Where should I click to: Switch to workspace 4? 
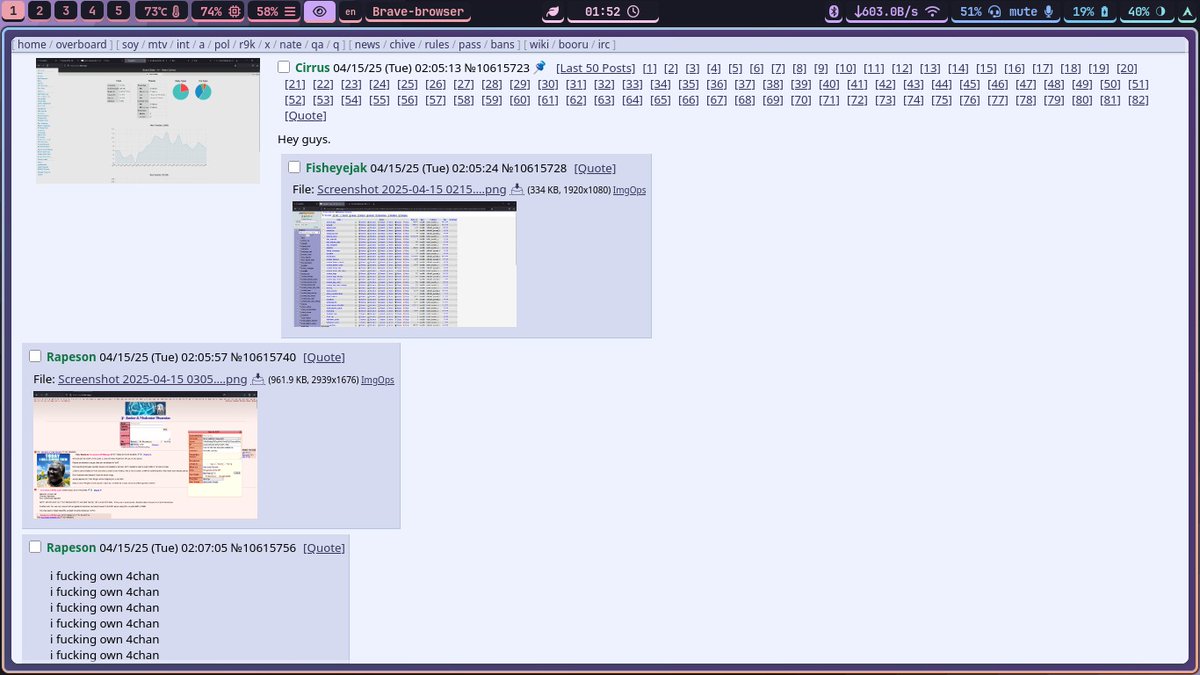tap(92, 11)
